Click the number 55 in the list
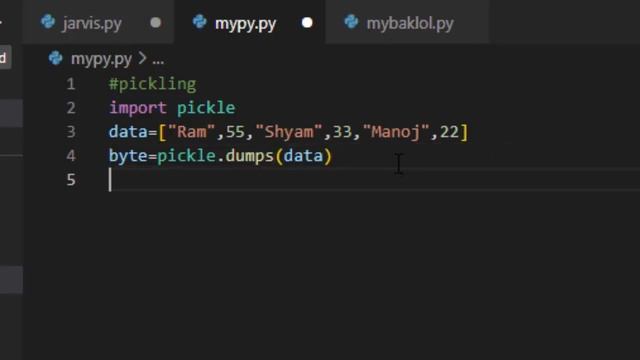640x360 pixels. 235,132
